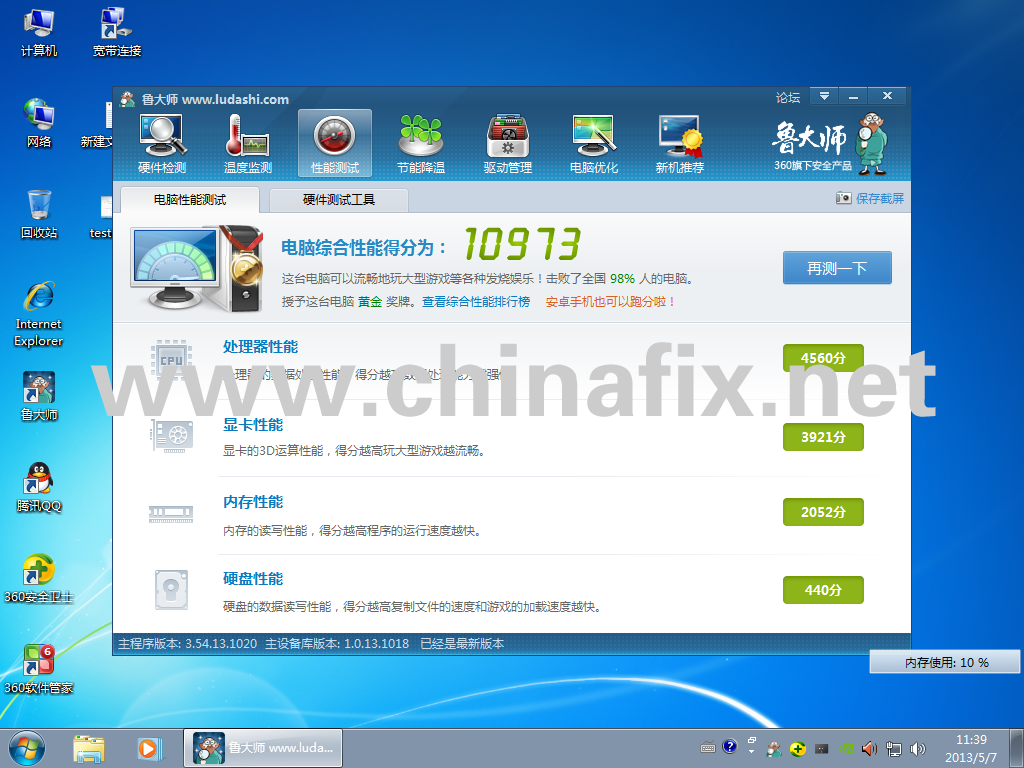Select 性能测试 performance test section
This screenshot has width=1024, height=768.
click(334, 144)
